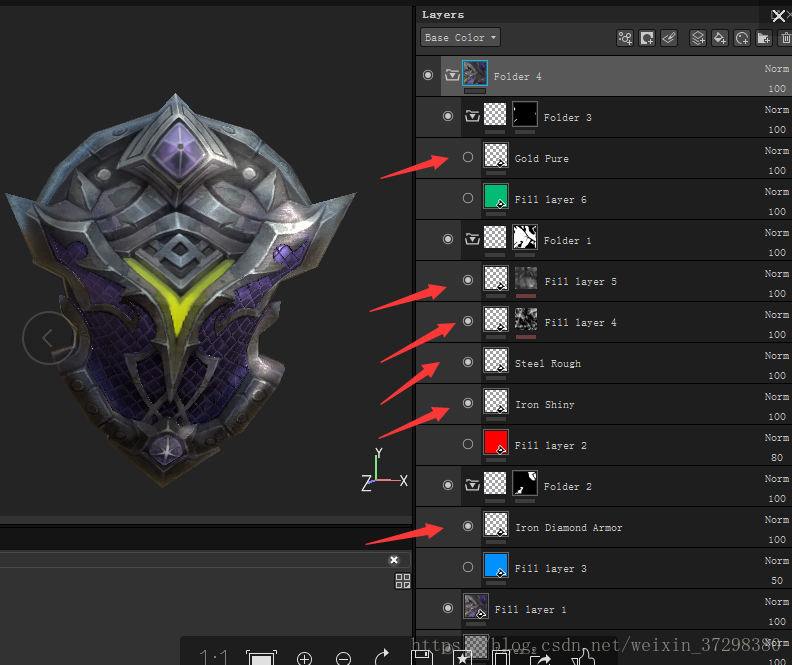Select the Fill layer 5 name
This screenshot has width=792, height=665.
[580, 282]
